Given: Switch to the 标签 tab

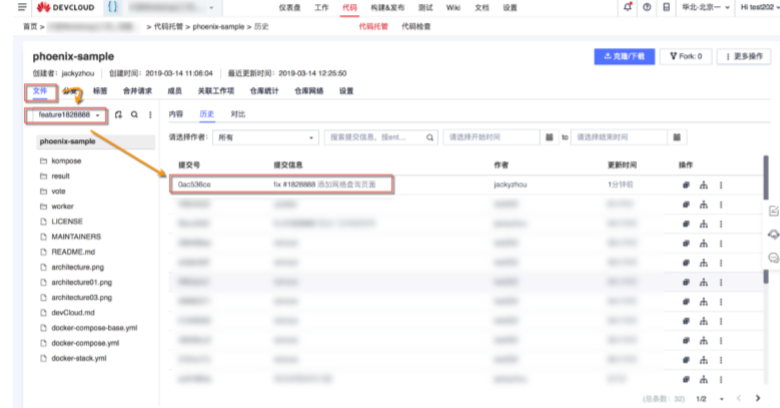Looking at the screenshot, I should tap(100, 91).
